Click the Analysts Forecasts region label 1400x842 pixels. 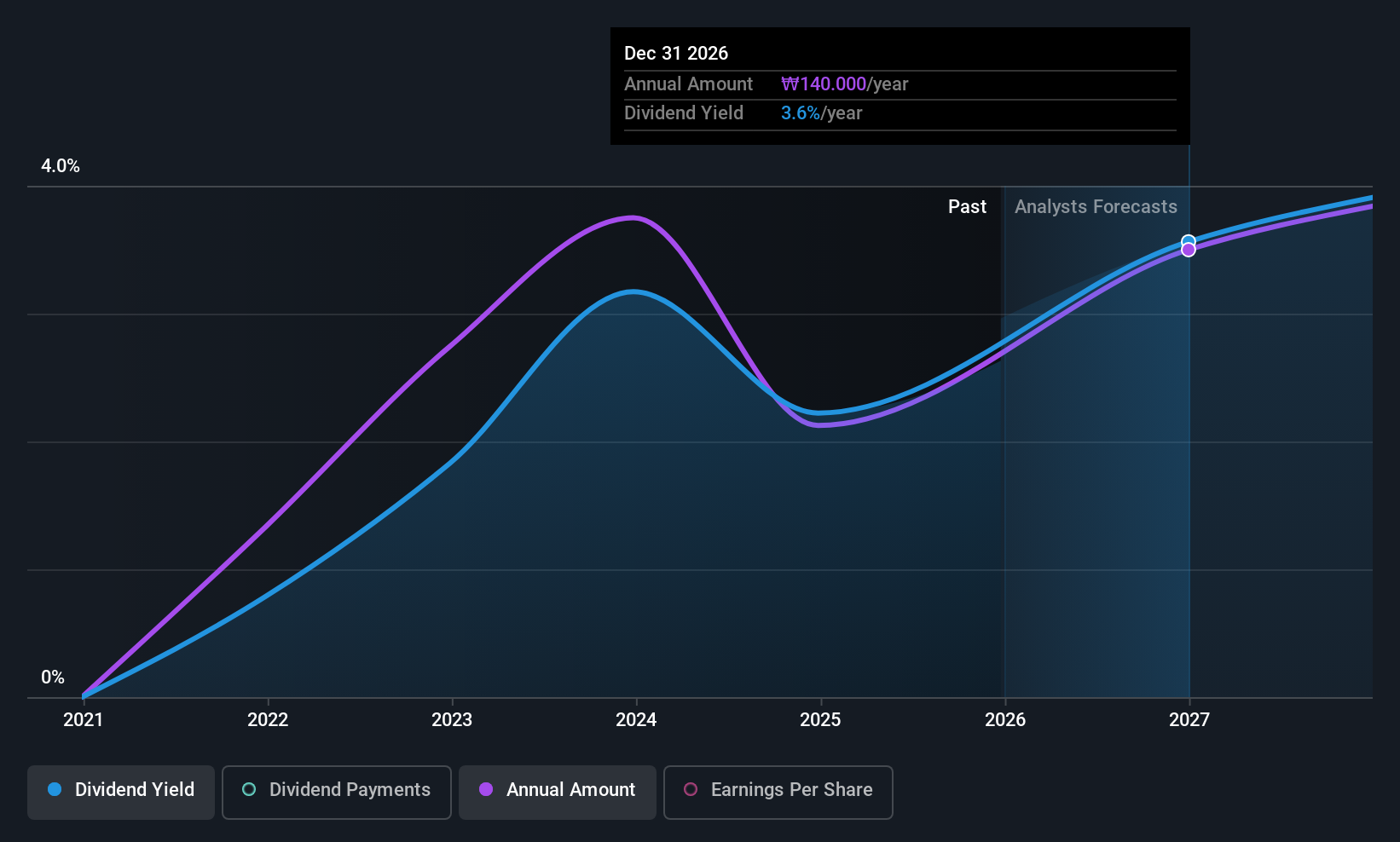tap(1096, 206)
